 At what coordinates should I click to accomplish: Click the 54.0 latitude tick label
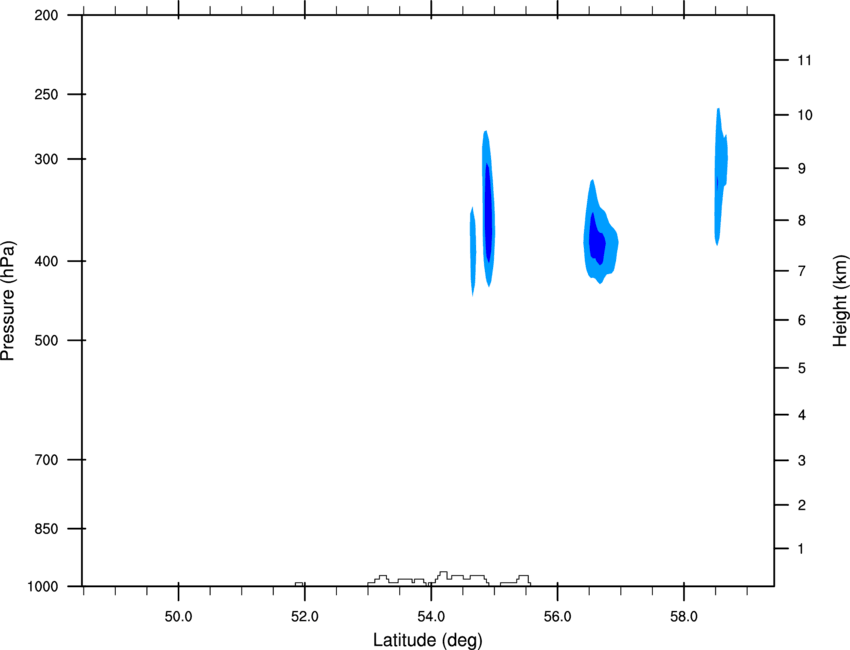point(431,617)
